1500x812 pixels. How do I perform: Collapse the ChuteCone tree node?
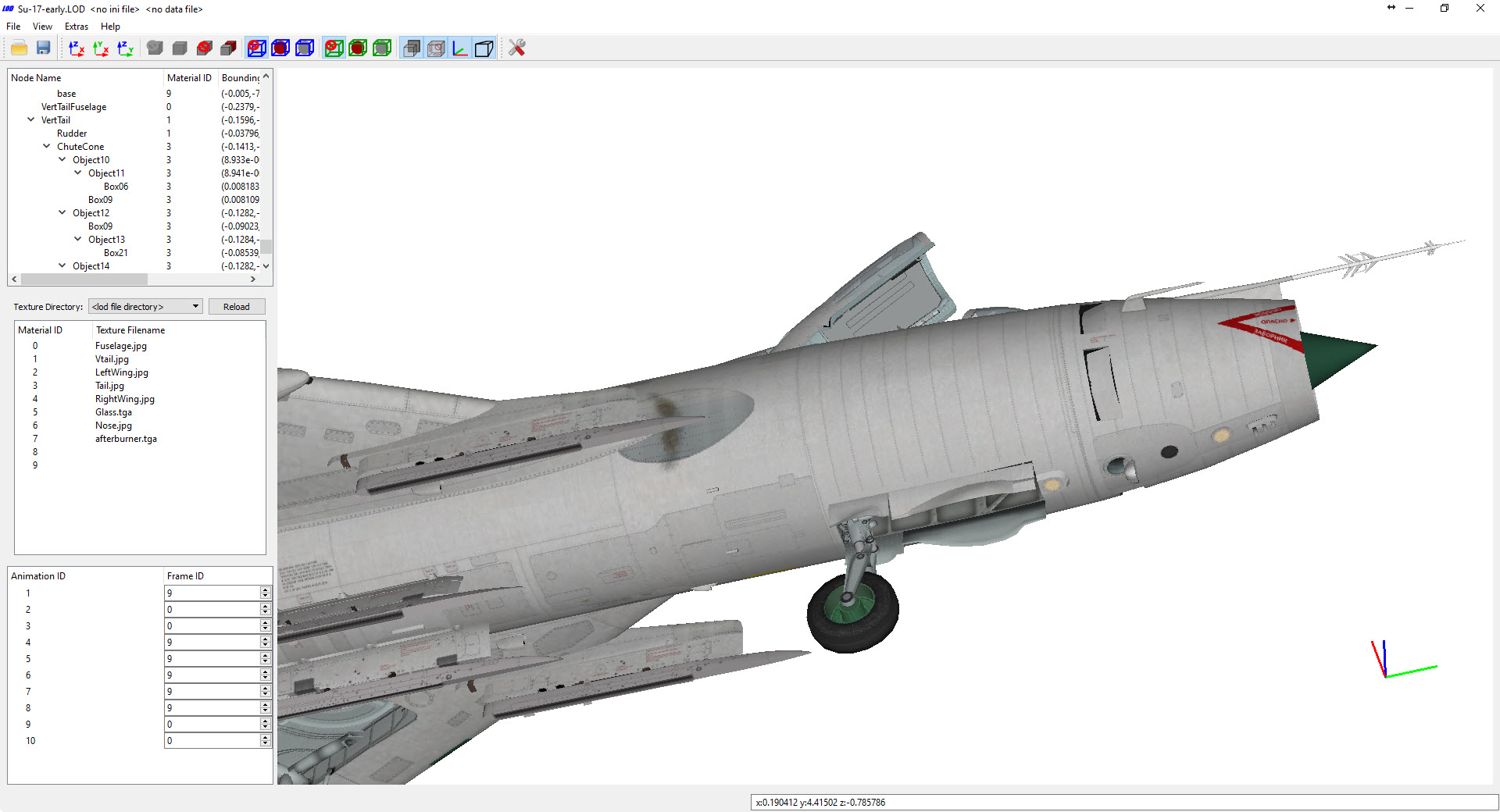[x=47, y=146]
